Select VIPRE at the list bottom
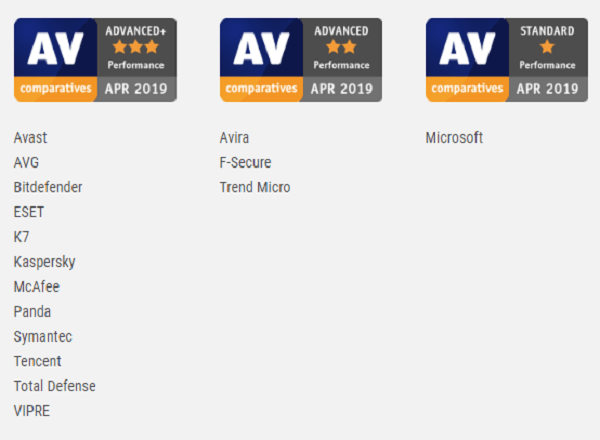600x440 pixels. click(32, 411)
